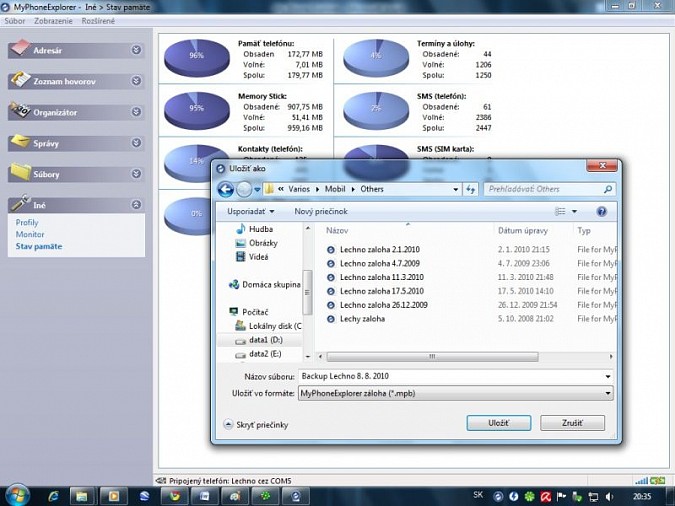
Task: Open the address path dropdown arrow
Action: click(455, 189)
